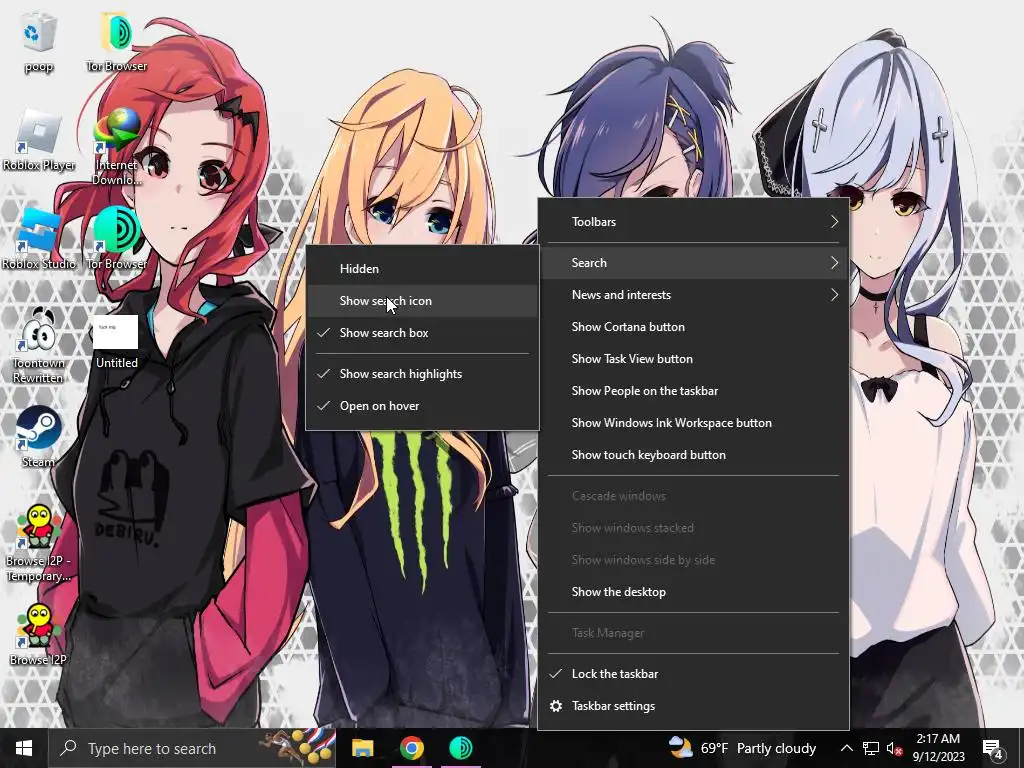This screenshot has height=768, width=1024.
Task: Open File Explorer from the taskbar
Action: 362,748
